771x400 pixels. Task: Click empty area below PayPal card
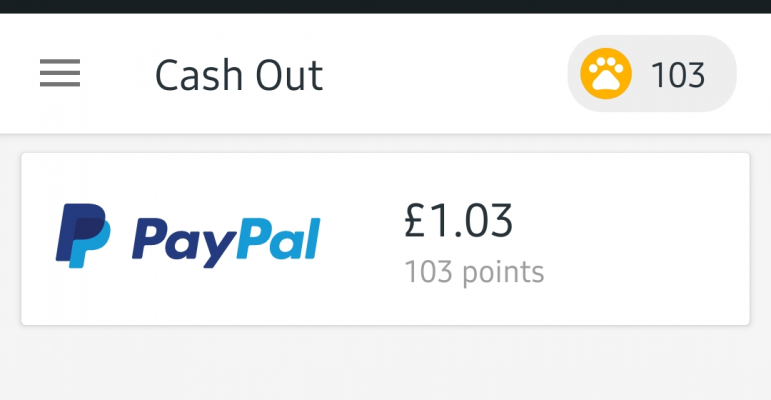pyautogui.click(x=386, y=363)
